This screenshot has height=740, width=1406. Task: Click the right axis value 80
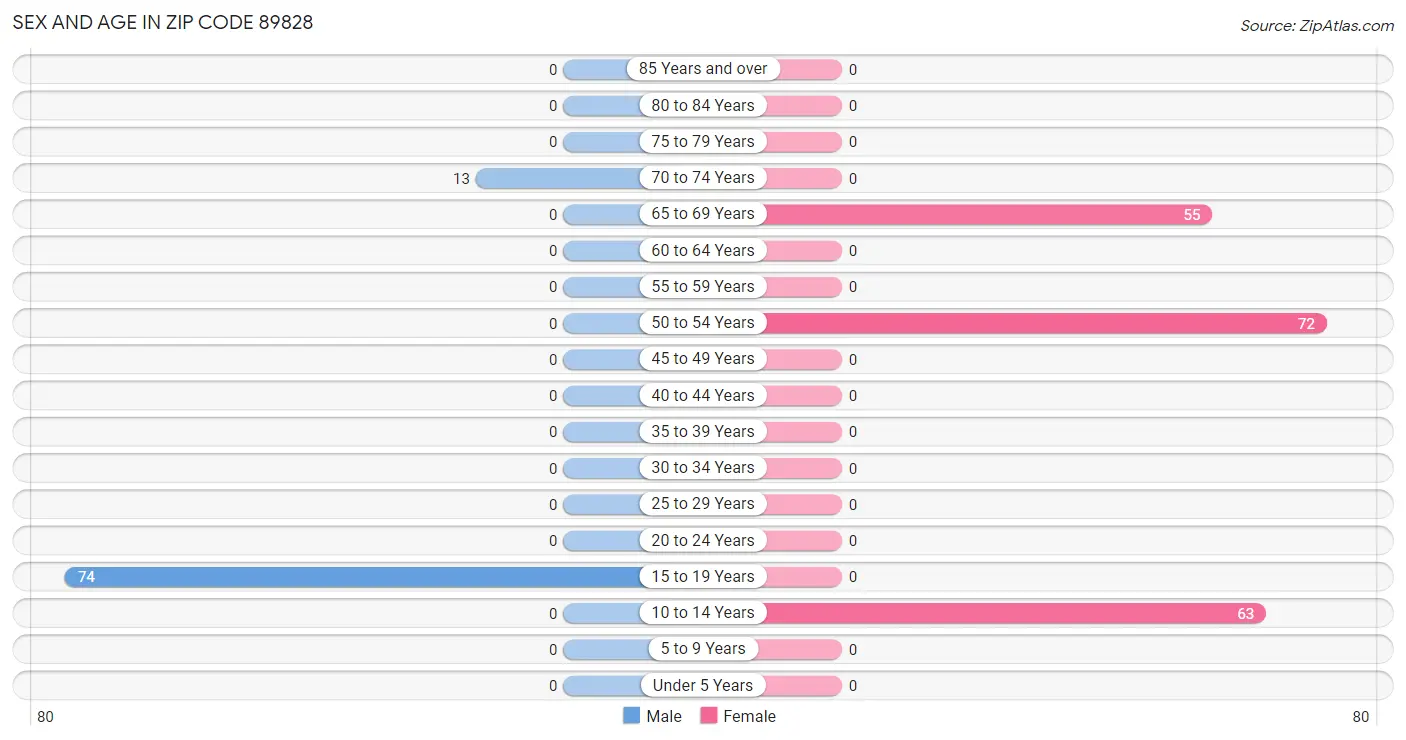click(x=1360, y=717)
